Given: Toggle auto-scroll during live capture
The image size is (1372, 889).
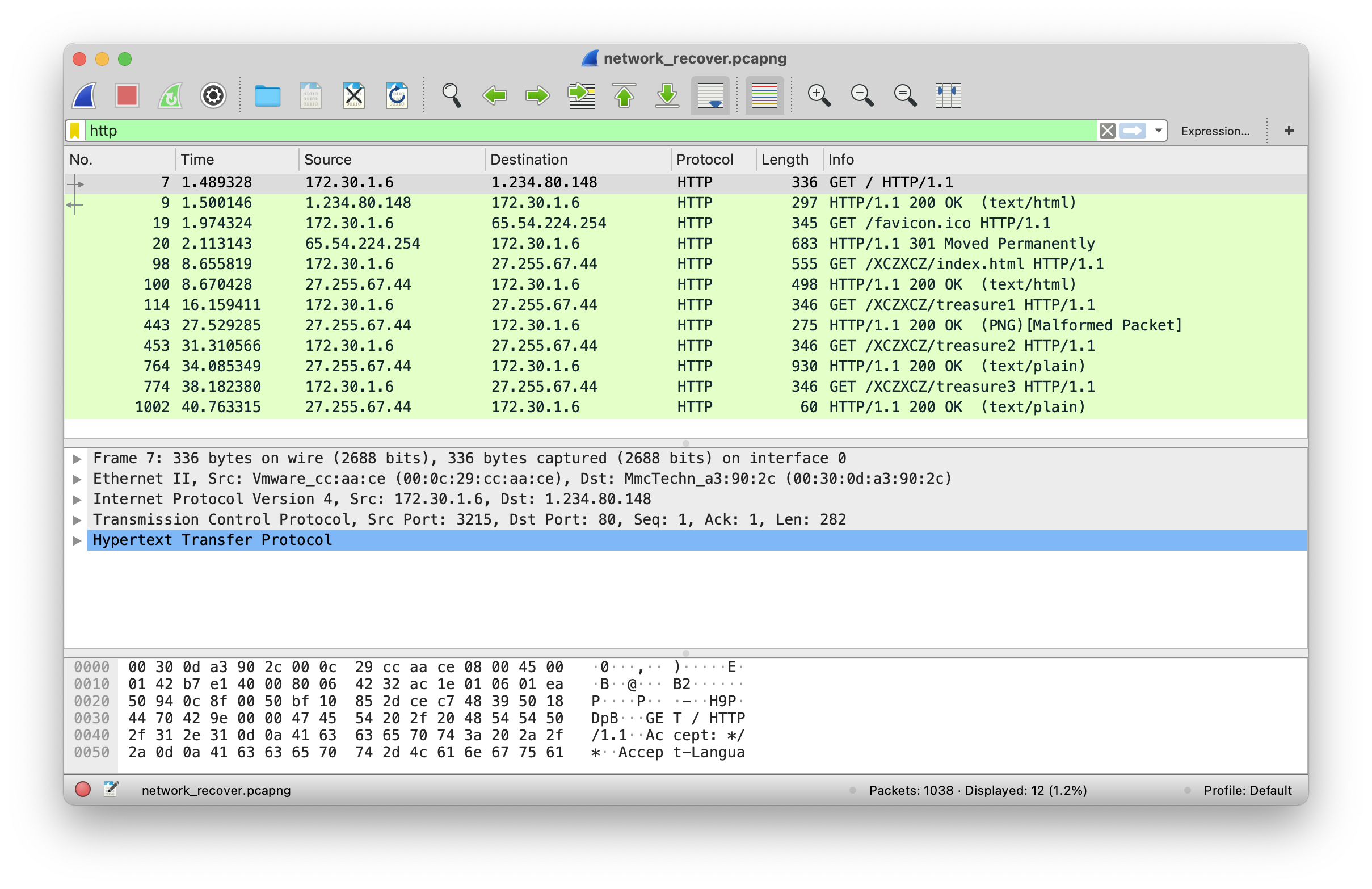Looking at the screenshot, I should point(710,95).
